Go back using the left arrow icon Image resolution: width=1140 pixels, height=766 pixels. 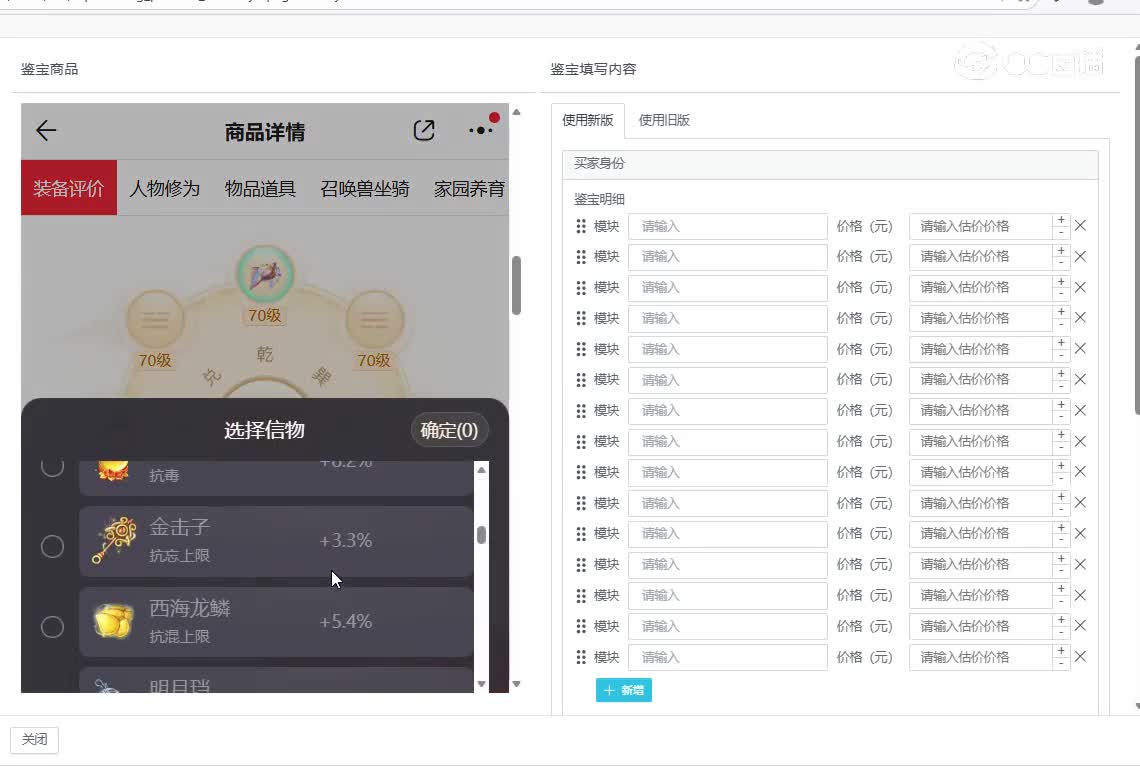click(46, 131)
